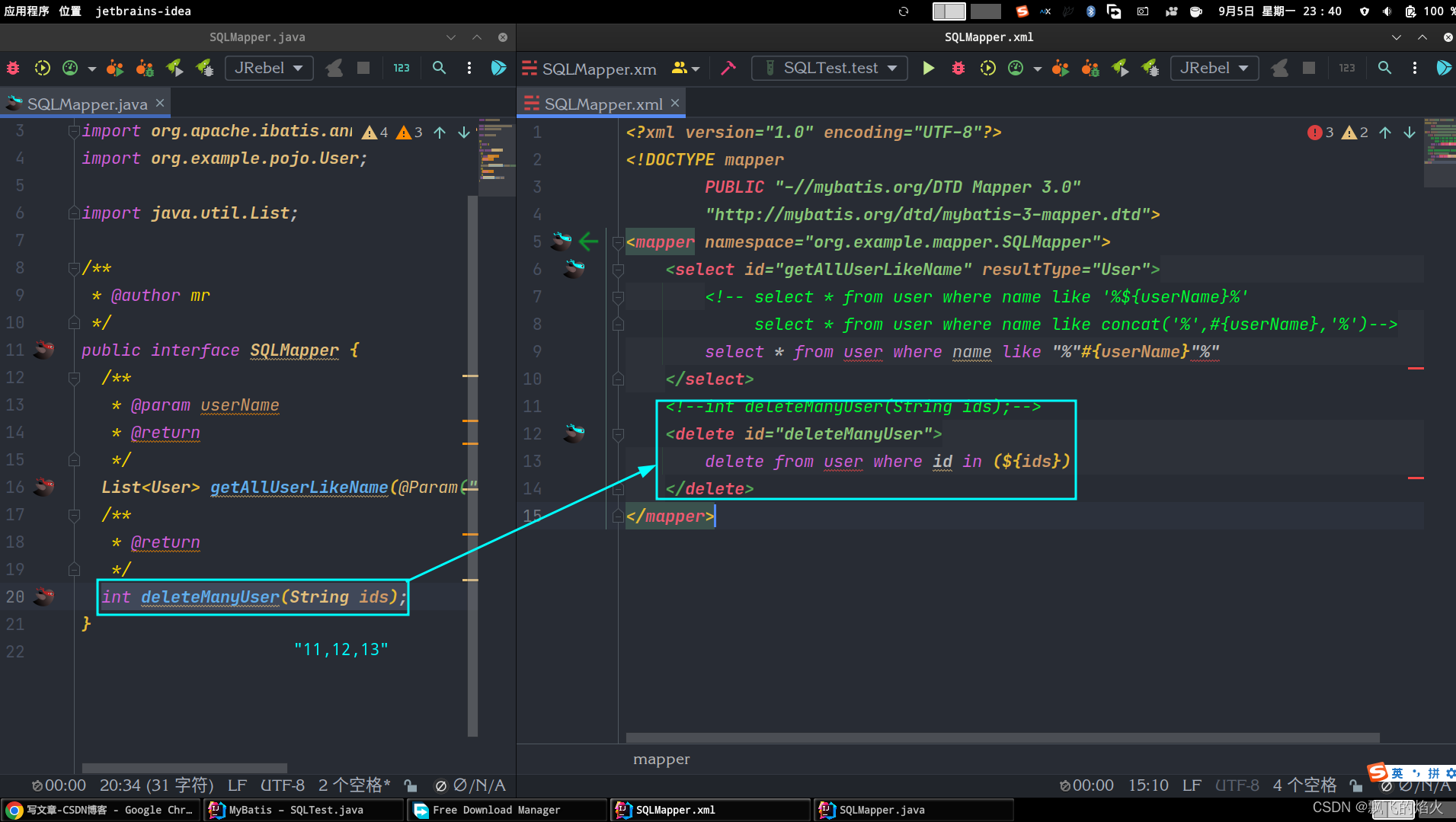Toggle the read-only lock in SQLMapper.xml status bar
1456x822 pixels.
pyautogui.click(x=1355, y=785)
